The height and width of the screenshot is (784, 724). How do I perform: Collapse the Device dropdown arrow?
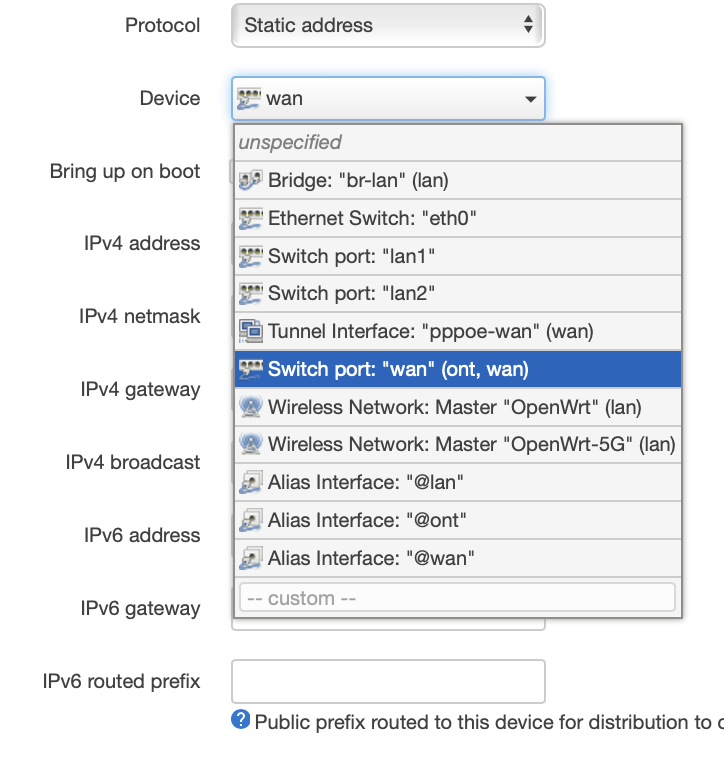tap(530, 99)
